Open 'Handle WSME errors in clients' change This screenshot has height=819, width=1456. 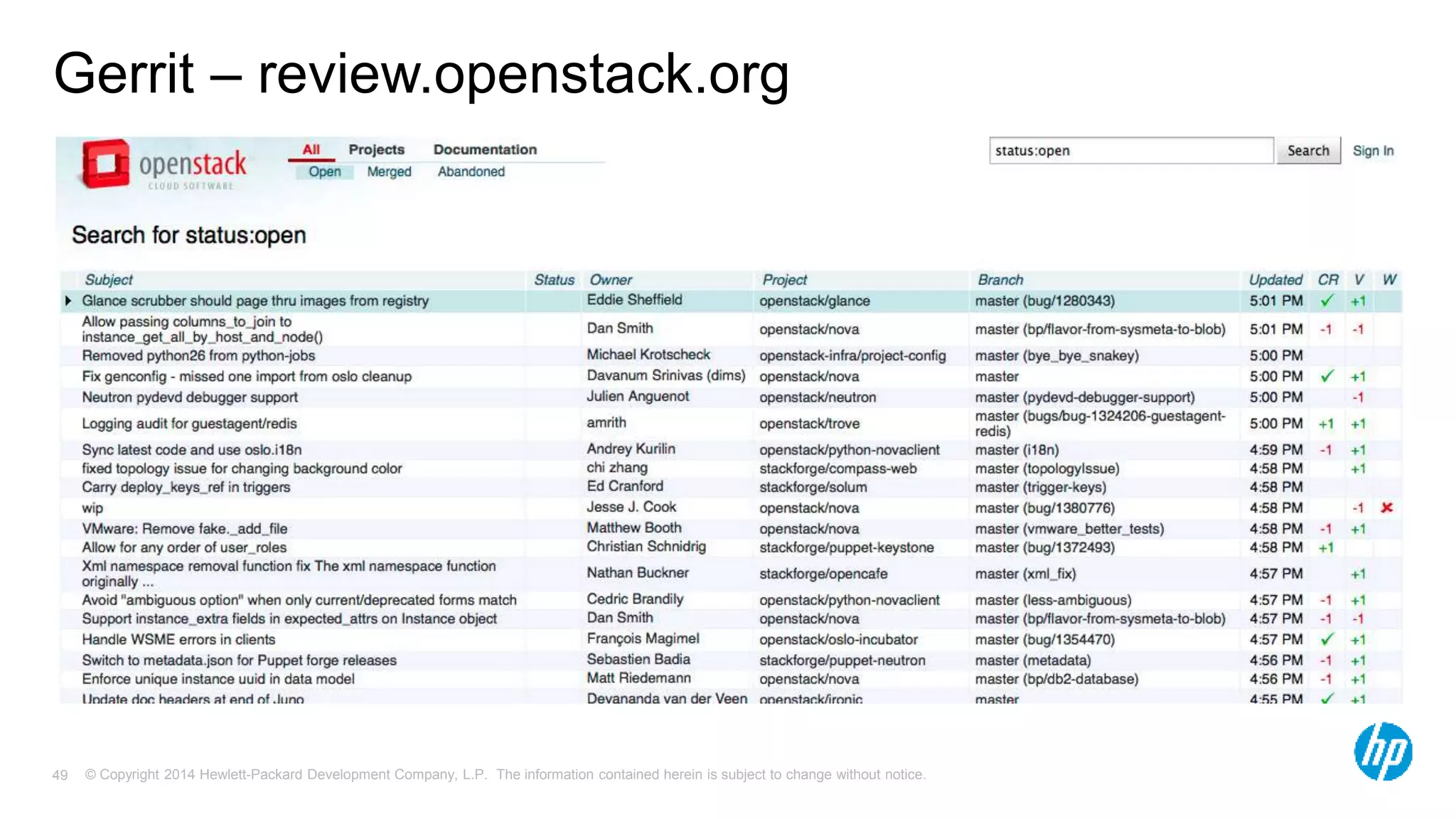pyautogui.click(x=178, y=639)
